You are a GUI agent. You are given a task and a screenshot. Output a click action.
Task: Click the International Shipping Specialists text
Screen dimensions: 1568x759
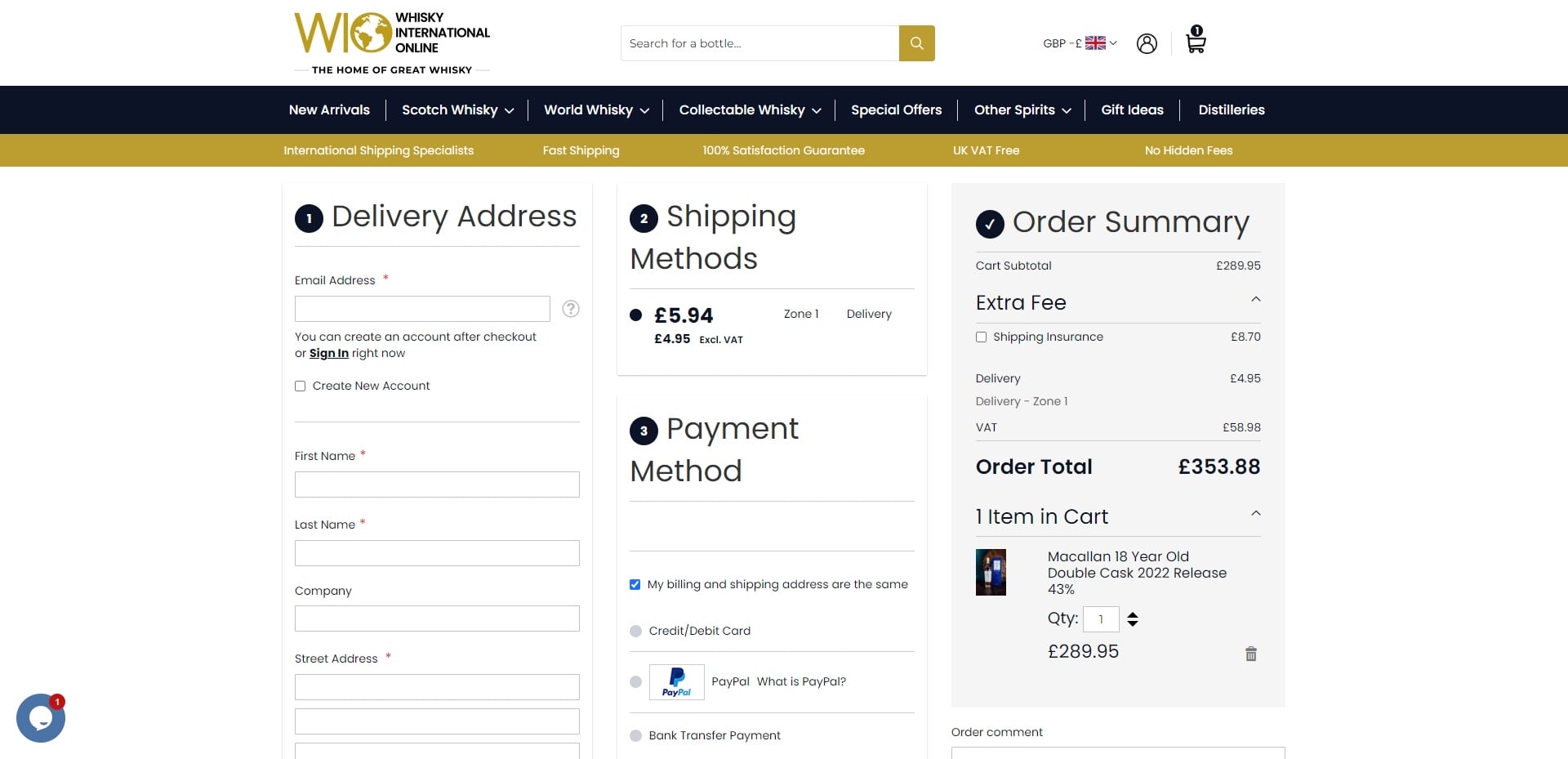click(x=378, y=151)
